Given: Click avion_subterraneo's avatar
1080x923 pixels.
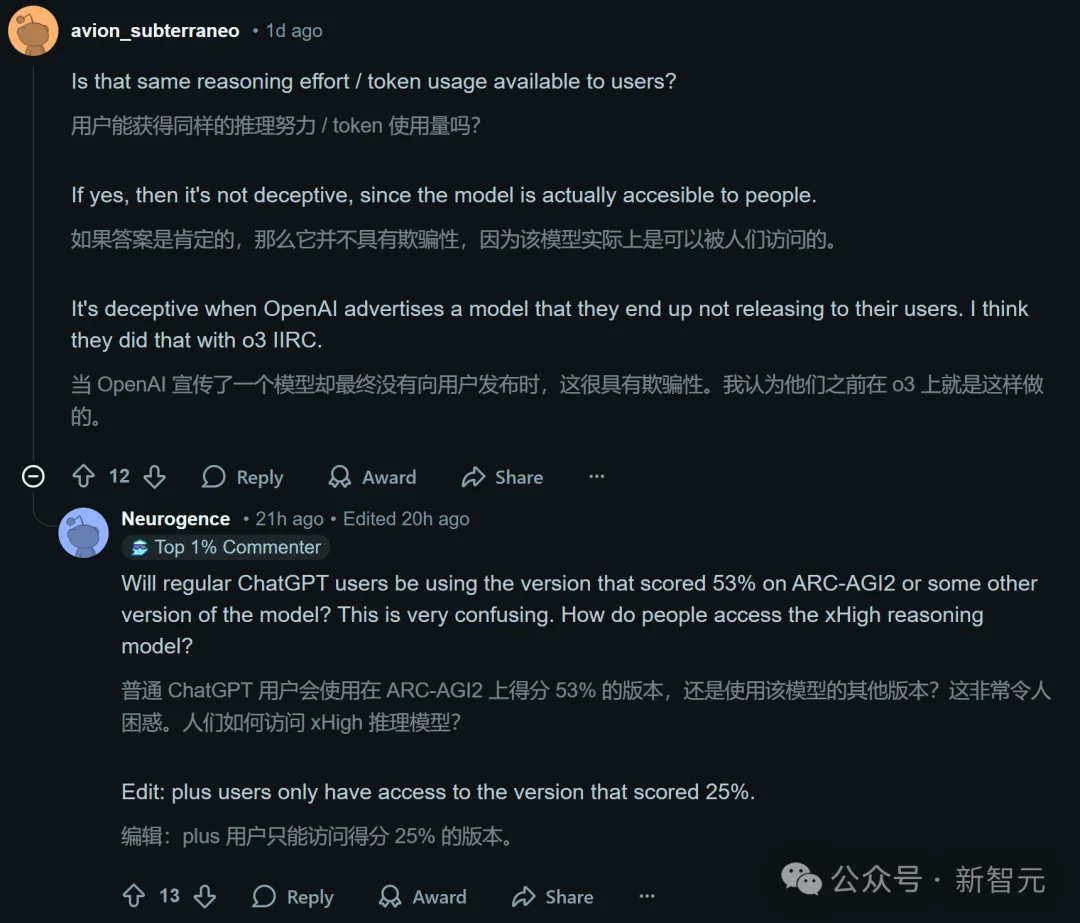Looking at the screenshot, I should pyautogui.click(x=33, y=30).
